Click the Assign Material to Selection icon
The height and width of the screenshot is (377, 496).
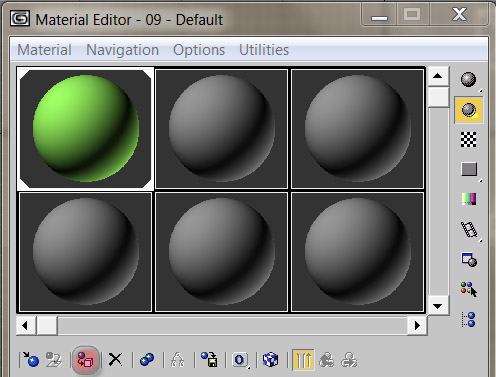coord(86,360)
